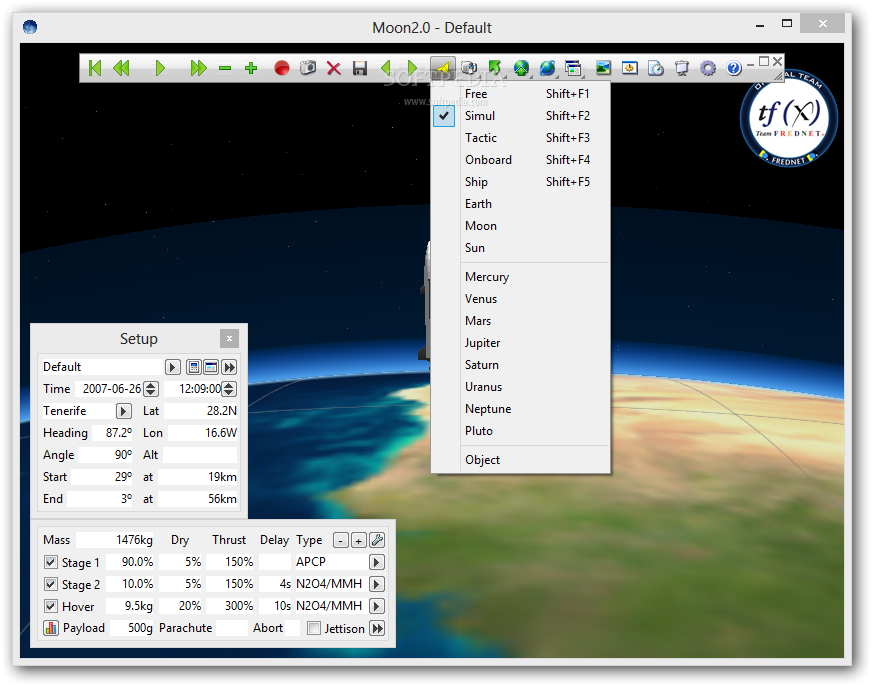Uncheck the Hover checkbox

(51, 606)
